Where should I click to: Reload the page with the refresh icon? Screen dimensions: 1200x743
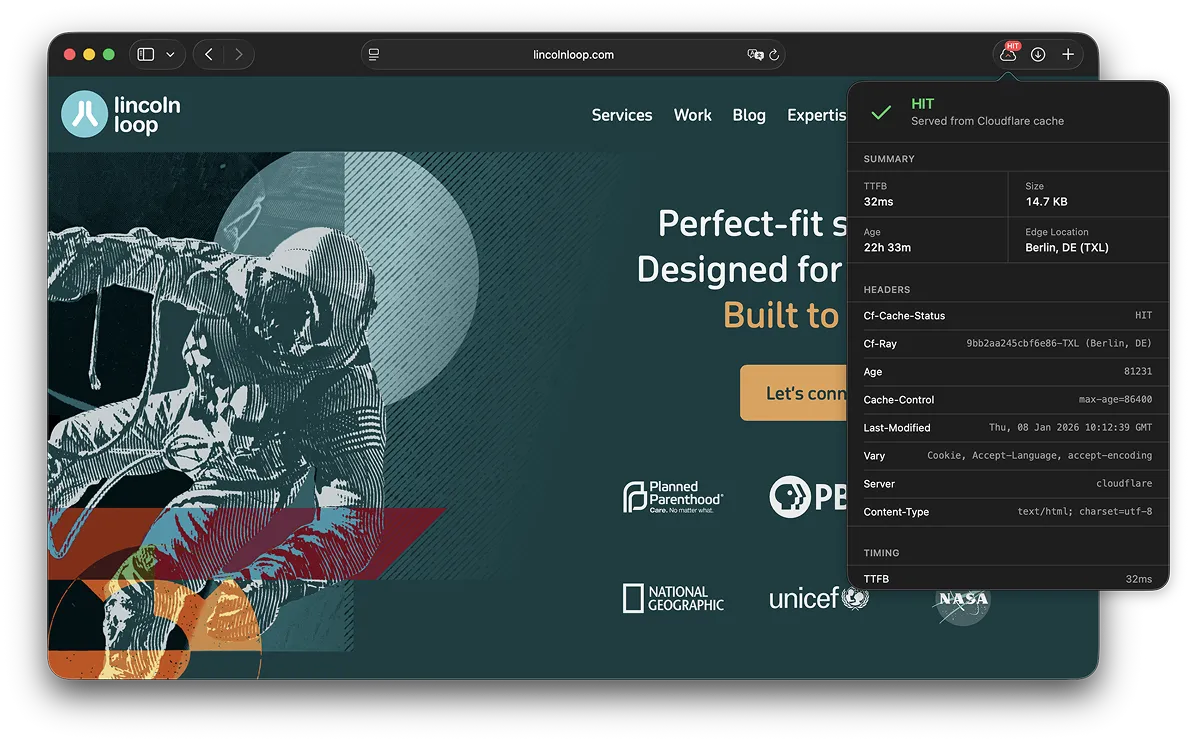click(774, 55)
